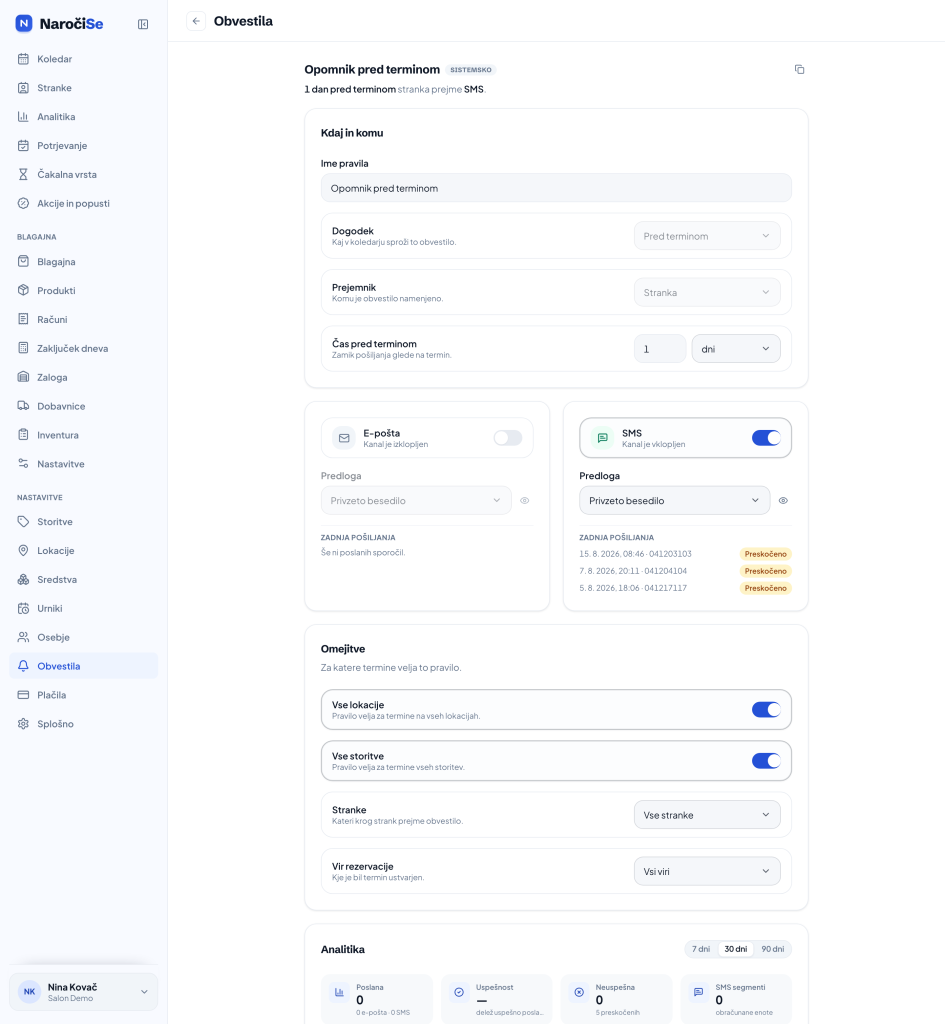Open the Akcije in popusti discount icon
This screenshot has height=1024, width=945.
24,203
